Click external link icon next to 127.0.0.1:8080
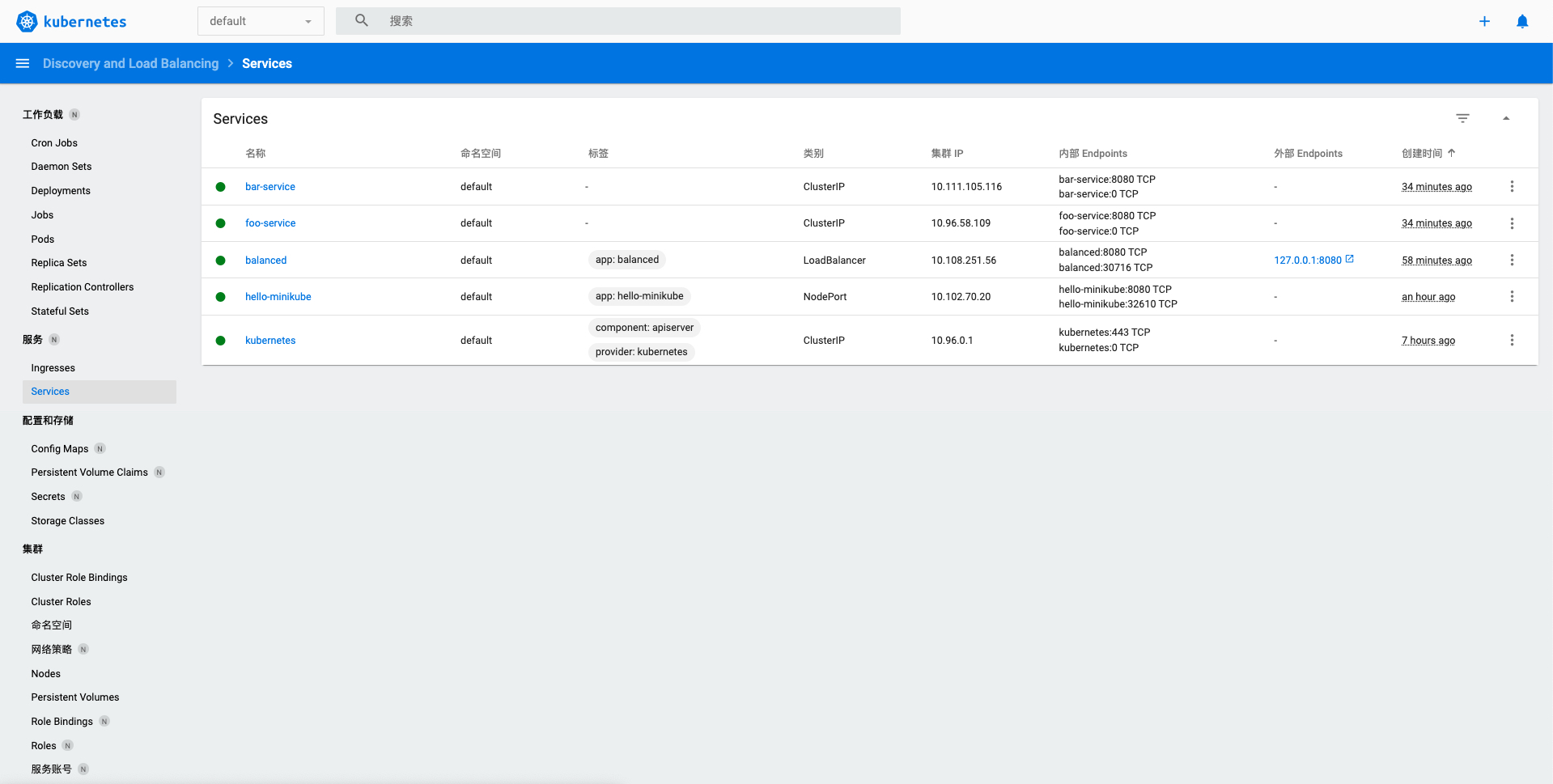The width and height of the screenshot is (1553, 784). (1349, 260)
